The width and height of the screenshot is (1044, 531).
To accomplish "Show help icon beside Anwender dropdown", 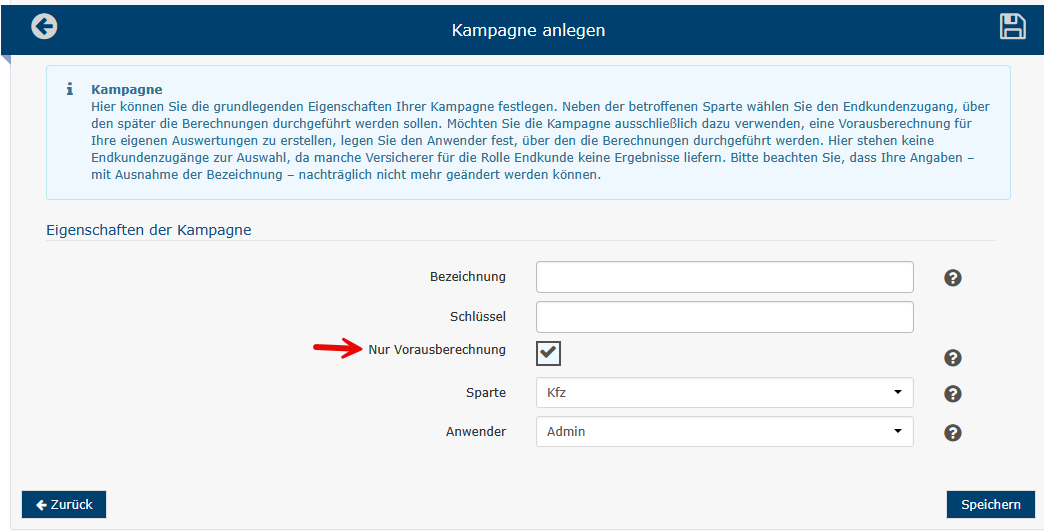I will pyautogui.click(x=952, y=433).
